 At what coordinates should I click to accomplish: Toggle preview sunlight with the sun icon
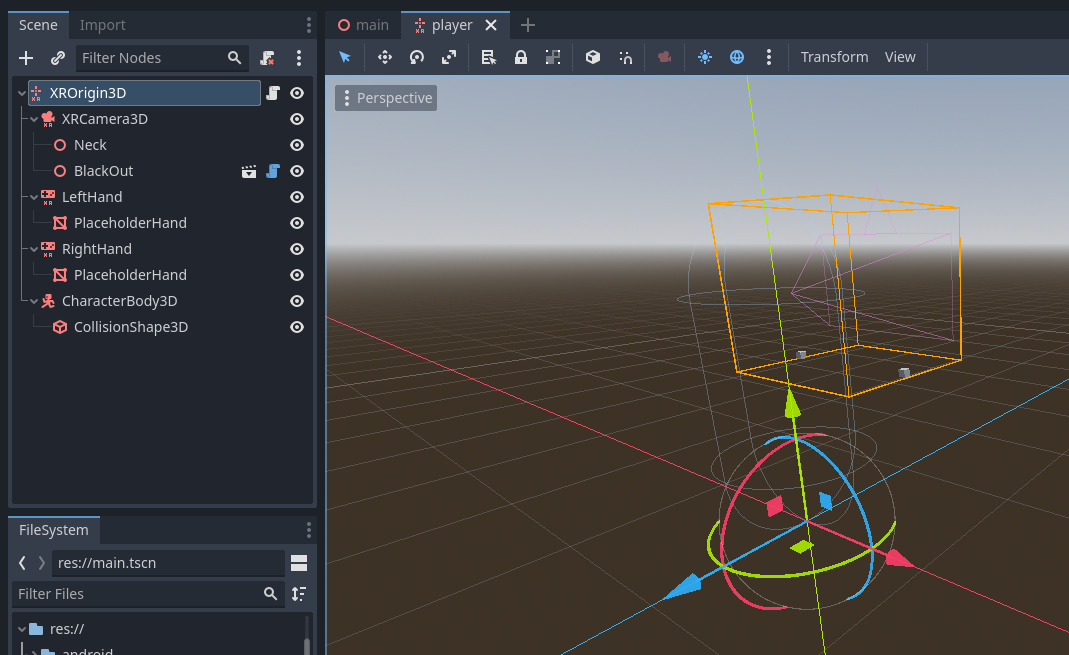pos(704,57)
